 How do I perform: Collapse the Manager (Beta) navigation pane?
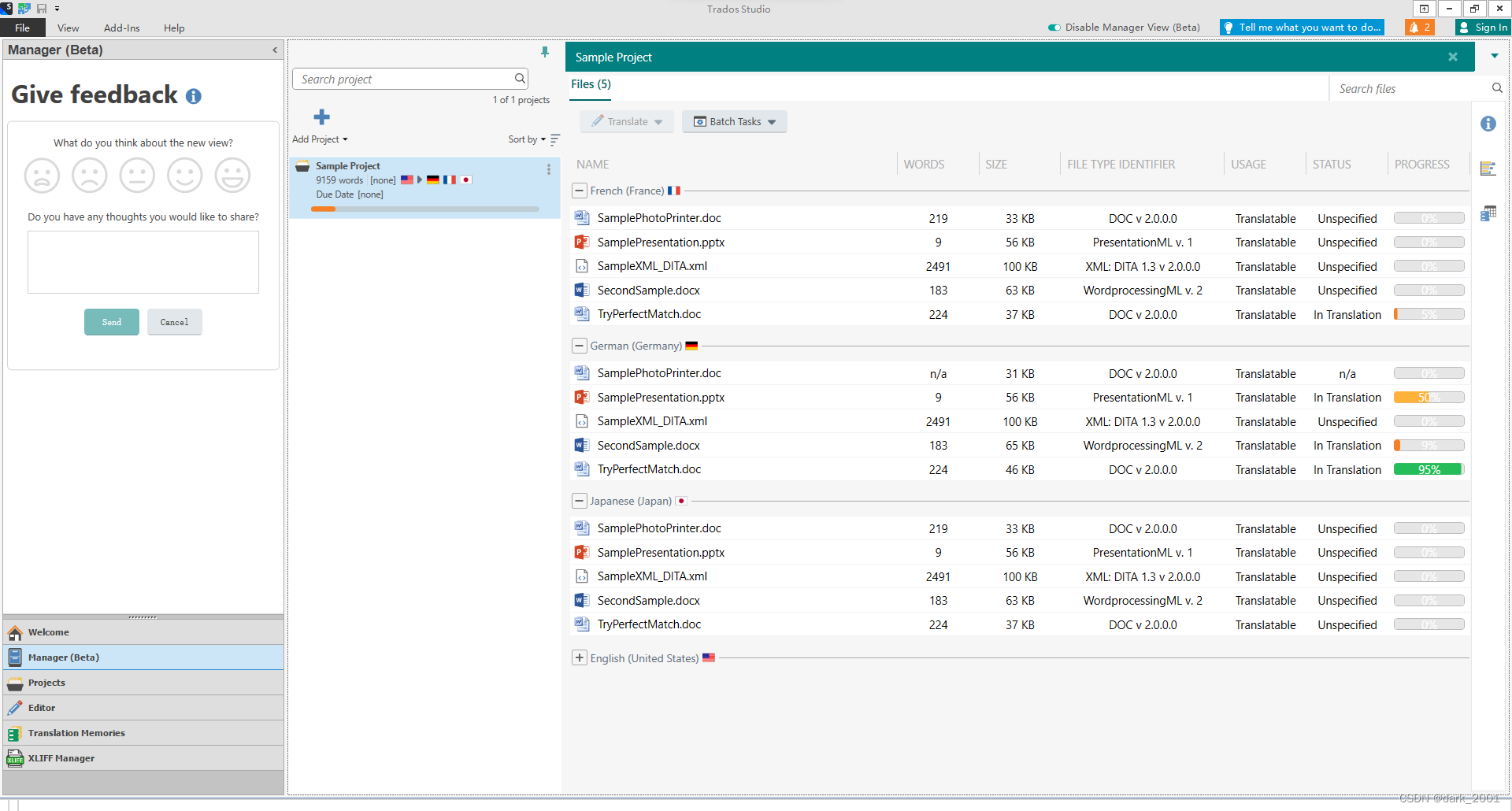275,50
